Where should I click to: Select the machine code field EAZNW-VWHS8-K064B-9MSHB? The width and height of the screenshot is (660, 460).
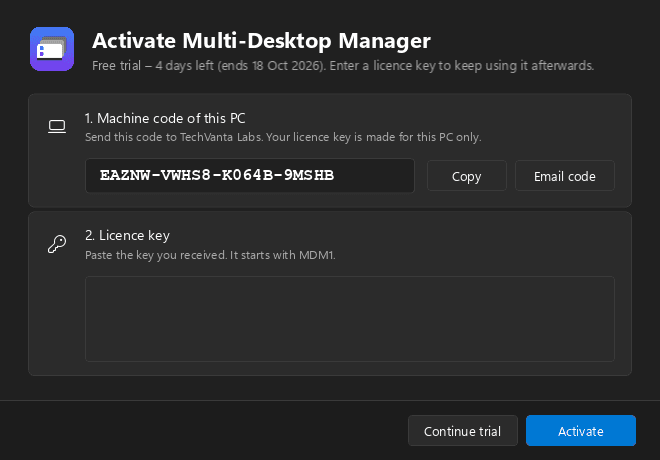[250, 175]
